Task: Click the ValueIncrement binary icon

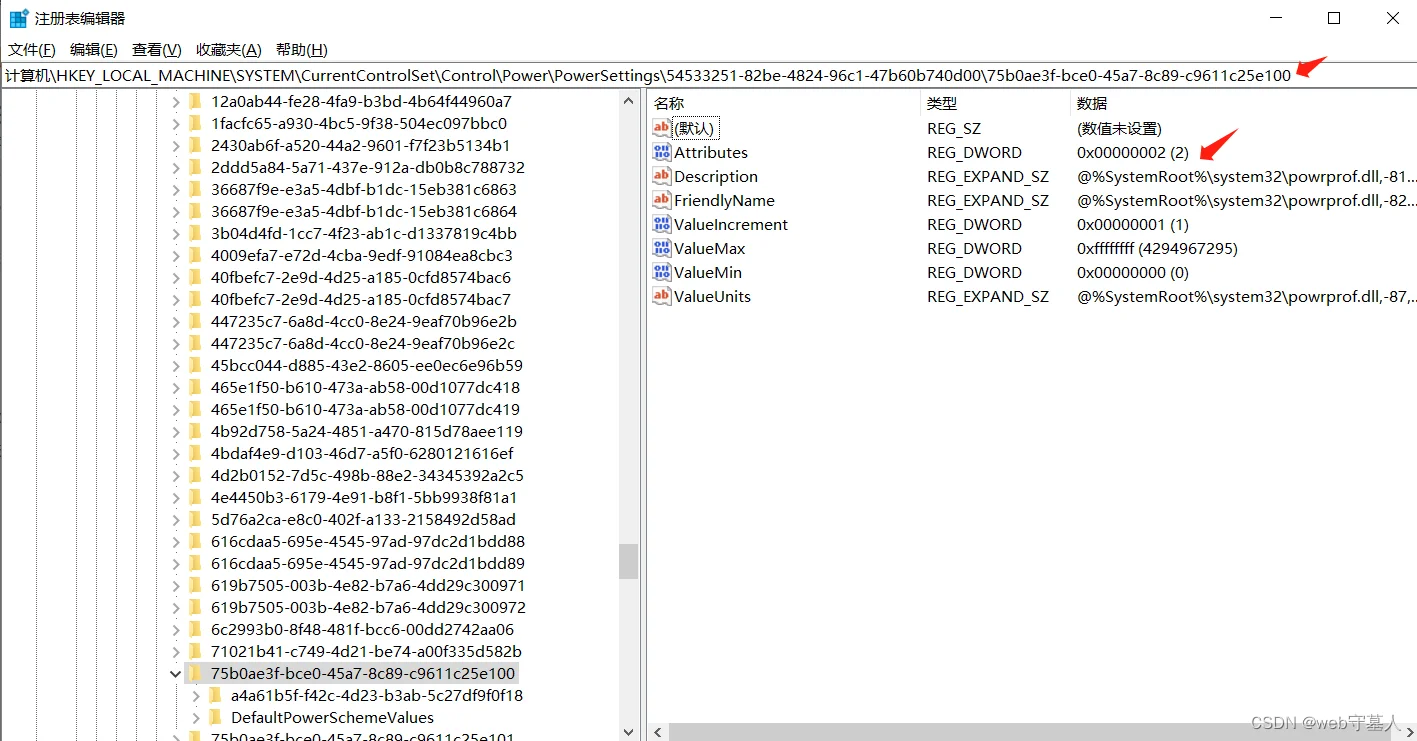Action: (661, 224)
